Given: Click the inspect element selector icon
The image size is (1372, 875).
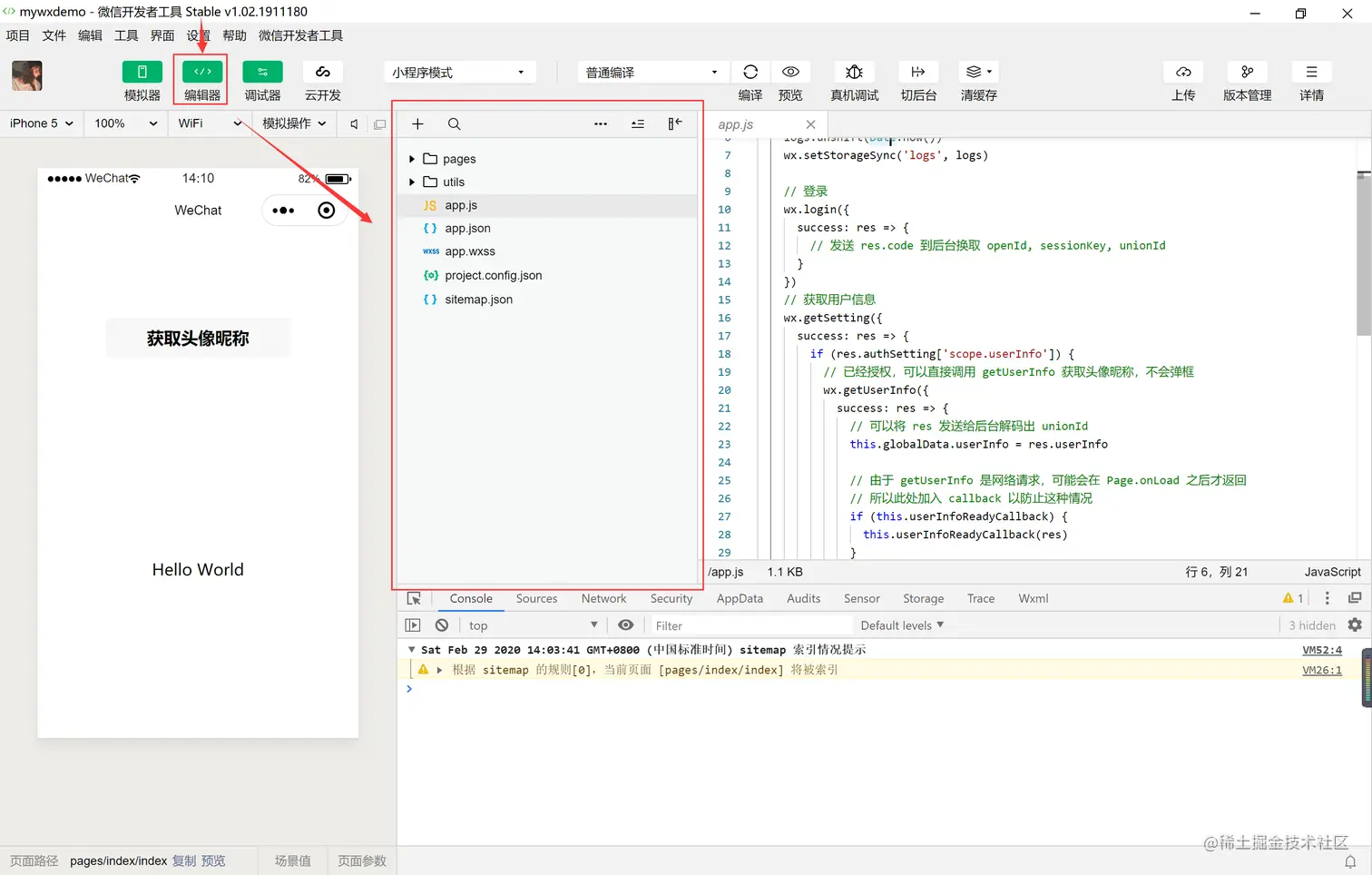Looking at the screenshot, I should 414,599.
